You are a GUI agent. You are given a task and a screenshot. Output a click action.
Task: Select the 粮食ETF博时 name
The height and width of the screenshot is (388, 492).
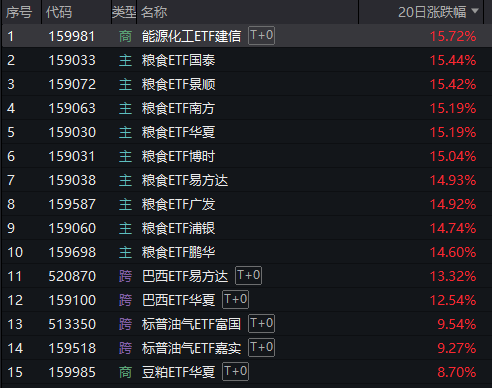(178, 156)
